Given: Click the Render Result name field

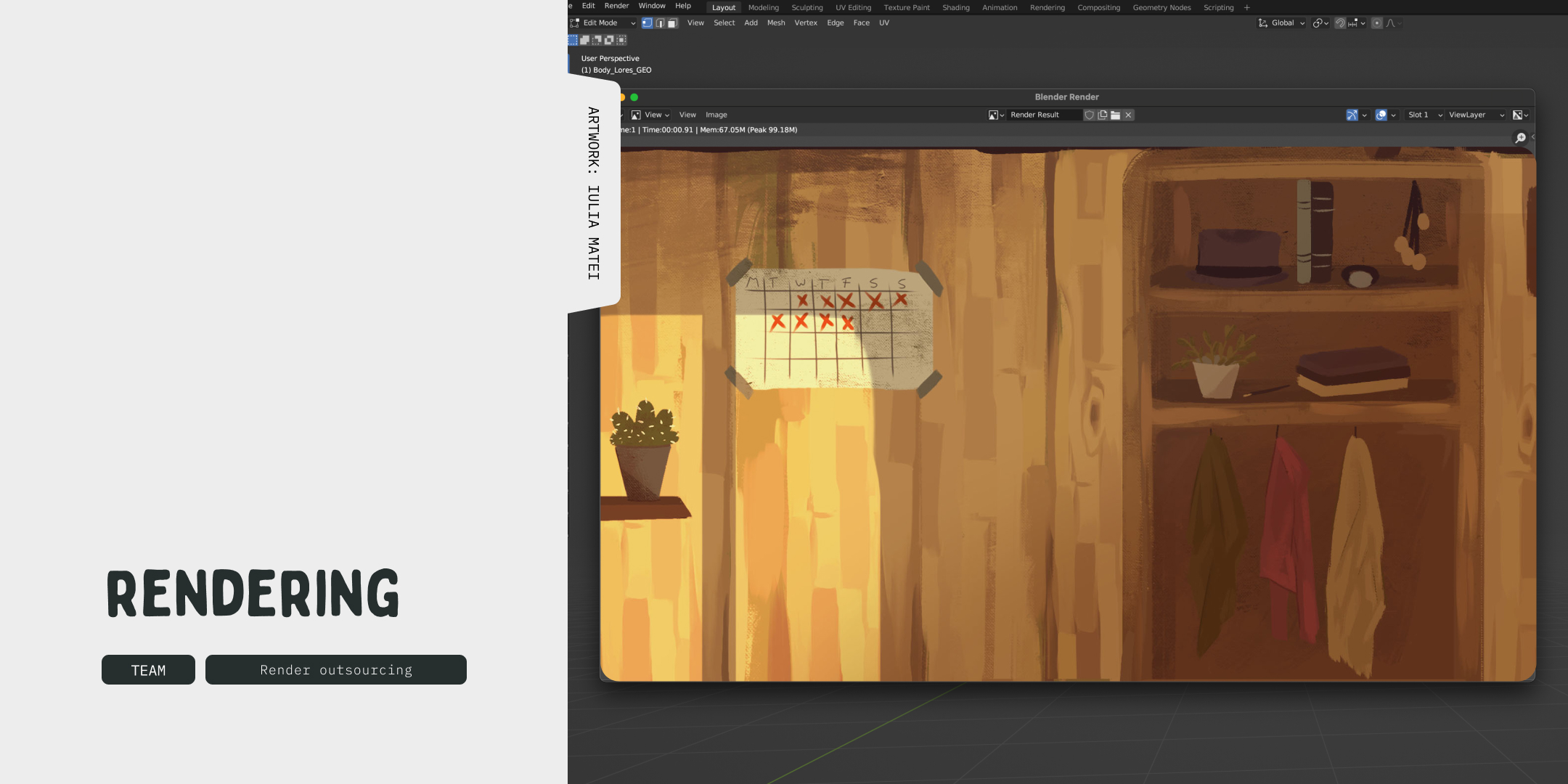Looking at the screenshot, I should point(1045,115).
